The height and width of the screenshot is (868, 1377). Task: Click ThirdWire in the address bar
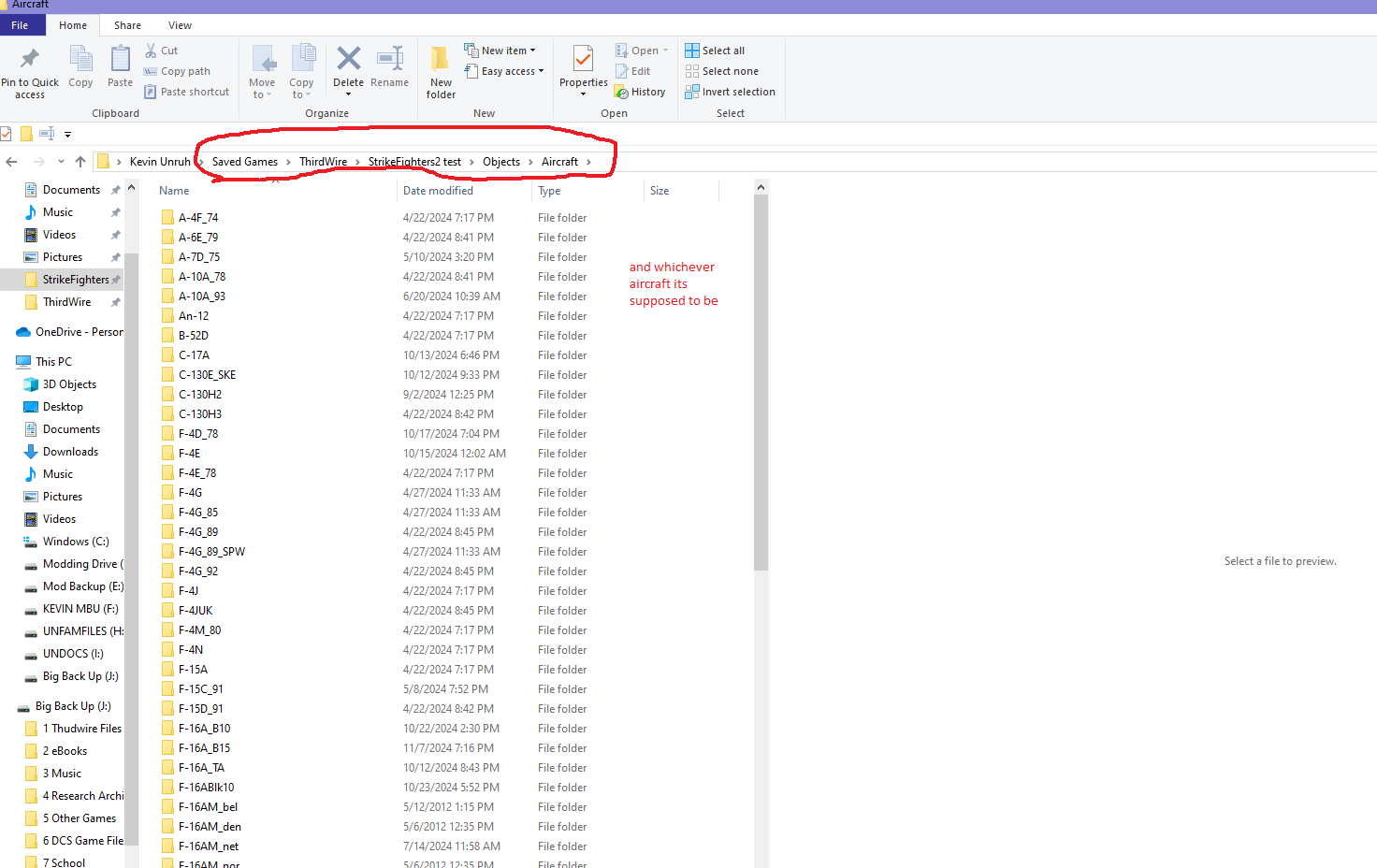[x=323, y=162]
